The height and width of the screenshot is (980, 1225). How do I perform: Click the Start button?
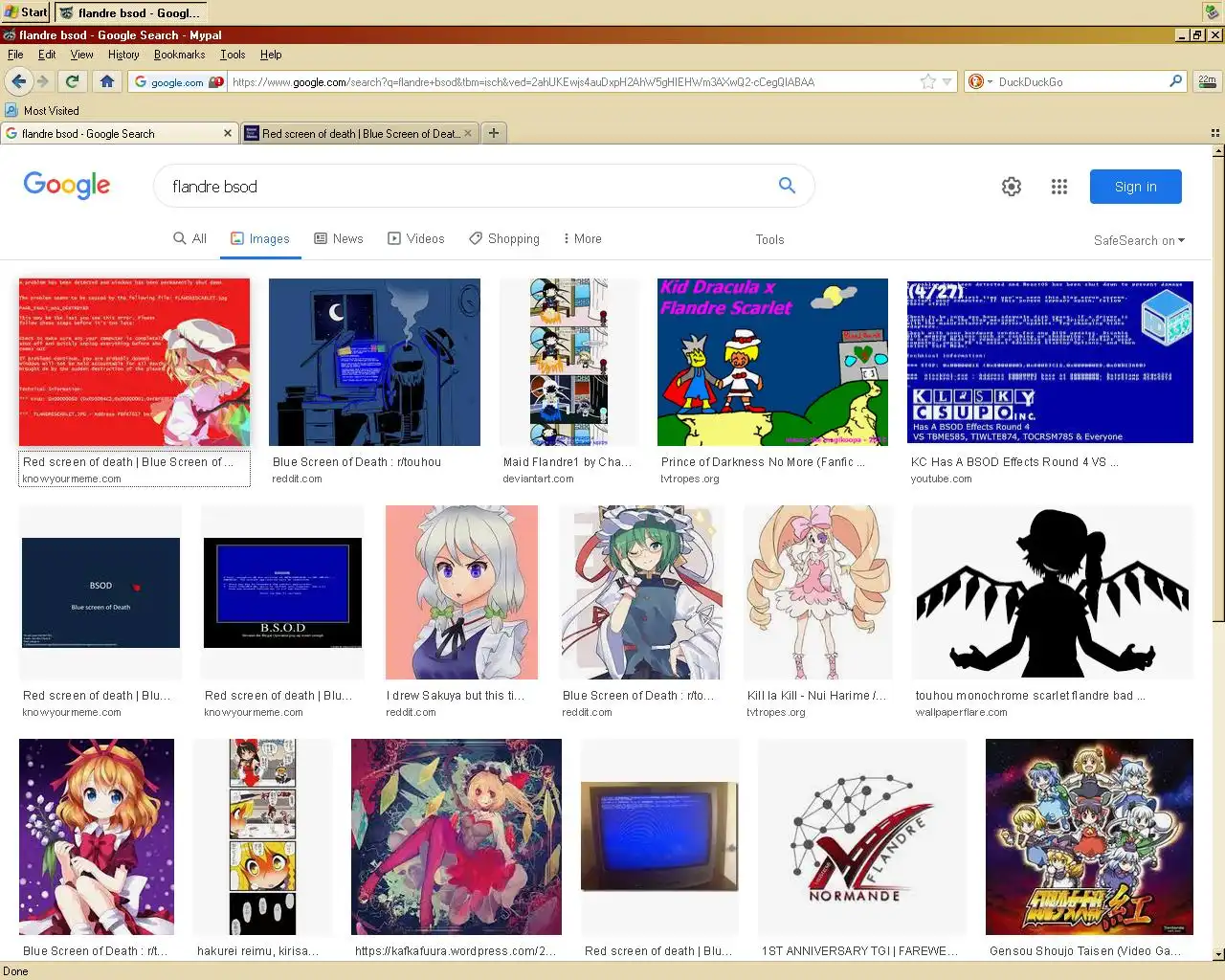click(26, 12)
